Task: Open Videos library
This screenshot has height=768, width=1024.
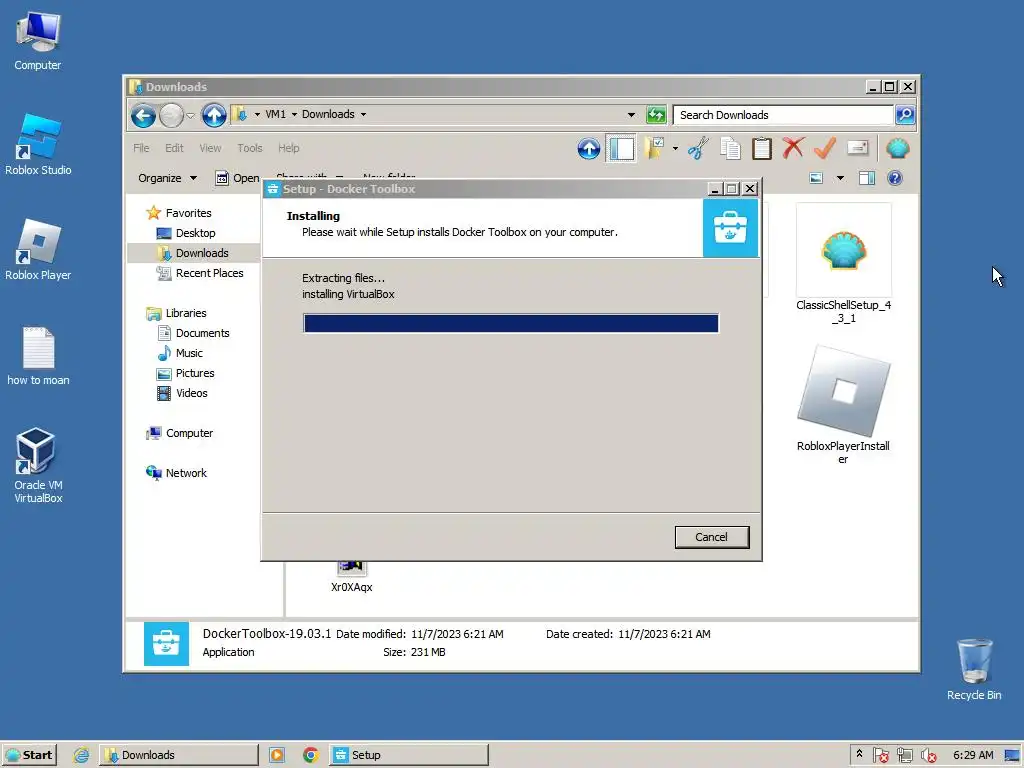Action: [x=183, y=393]
